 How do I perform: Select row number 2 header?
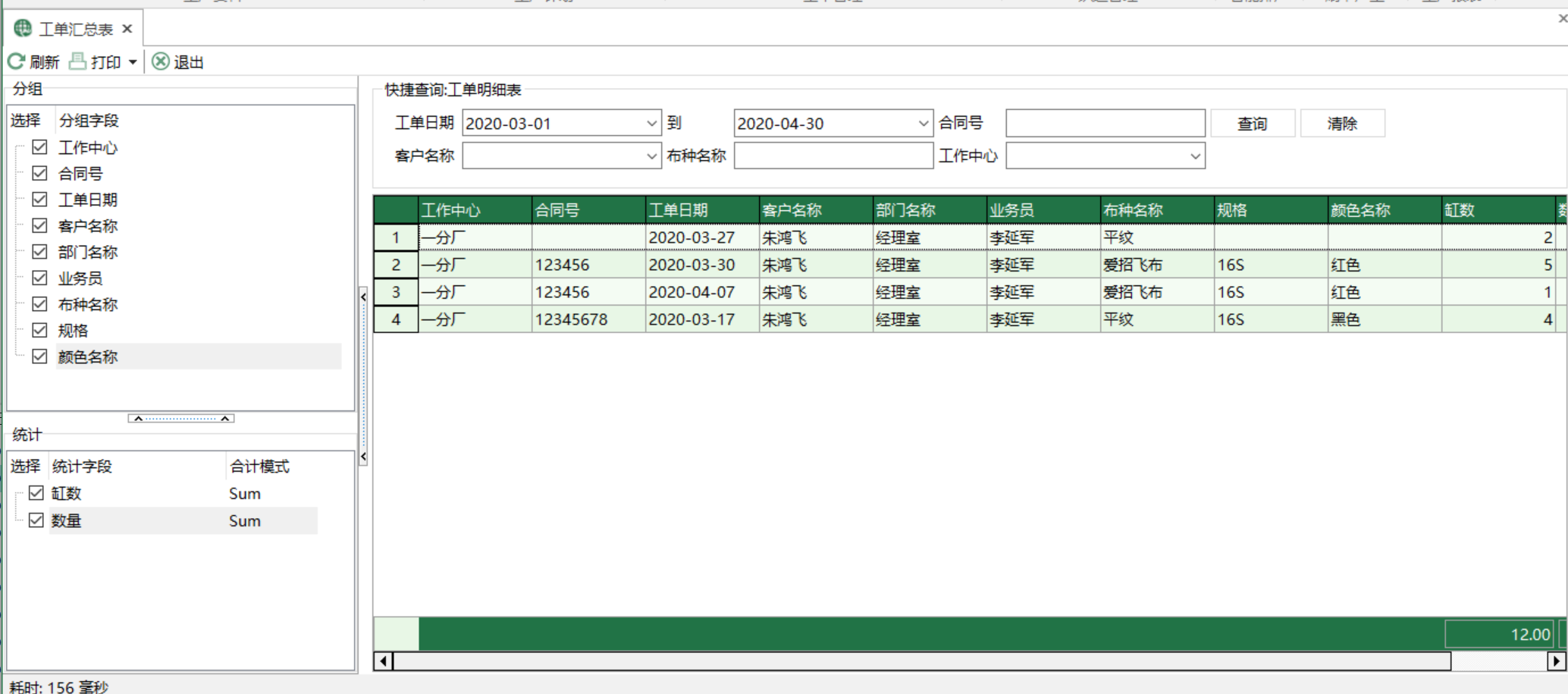tap(396, 265)
